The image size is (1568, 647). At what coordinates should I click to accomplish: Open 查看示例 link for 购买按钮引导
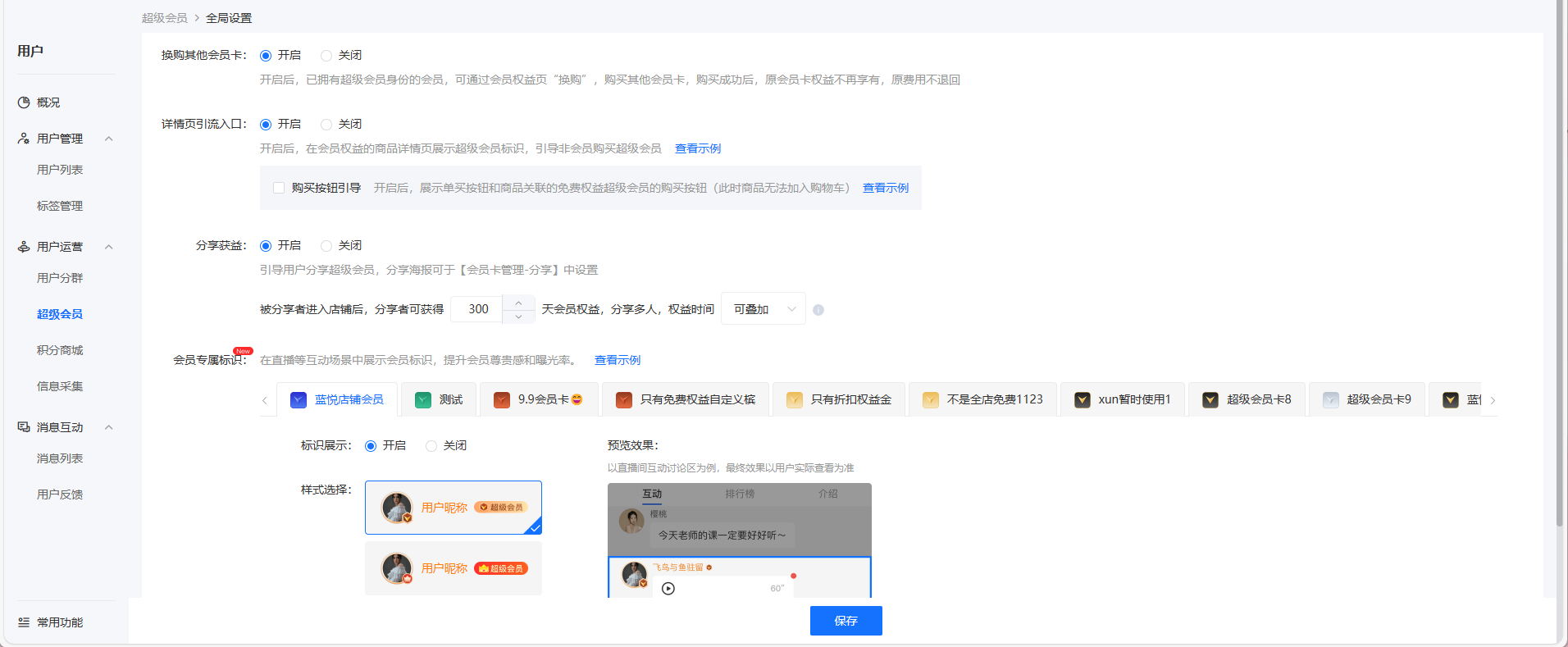coord(886,188)
